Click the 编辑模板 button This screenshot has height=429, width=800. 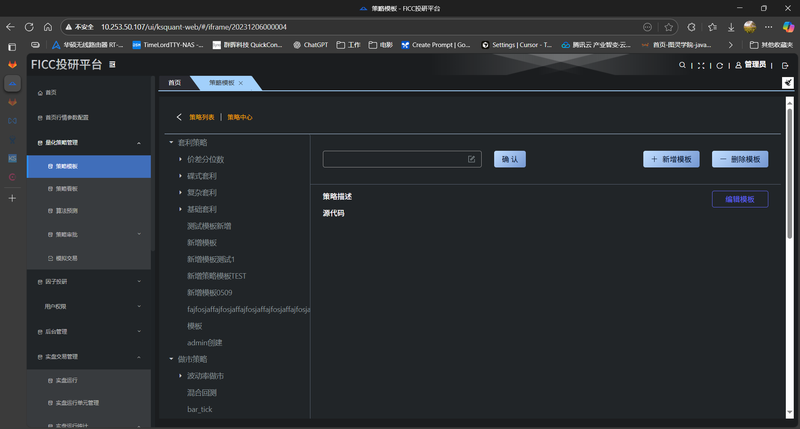739,199
